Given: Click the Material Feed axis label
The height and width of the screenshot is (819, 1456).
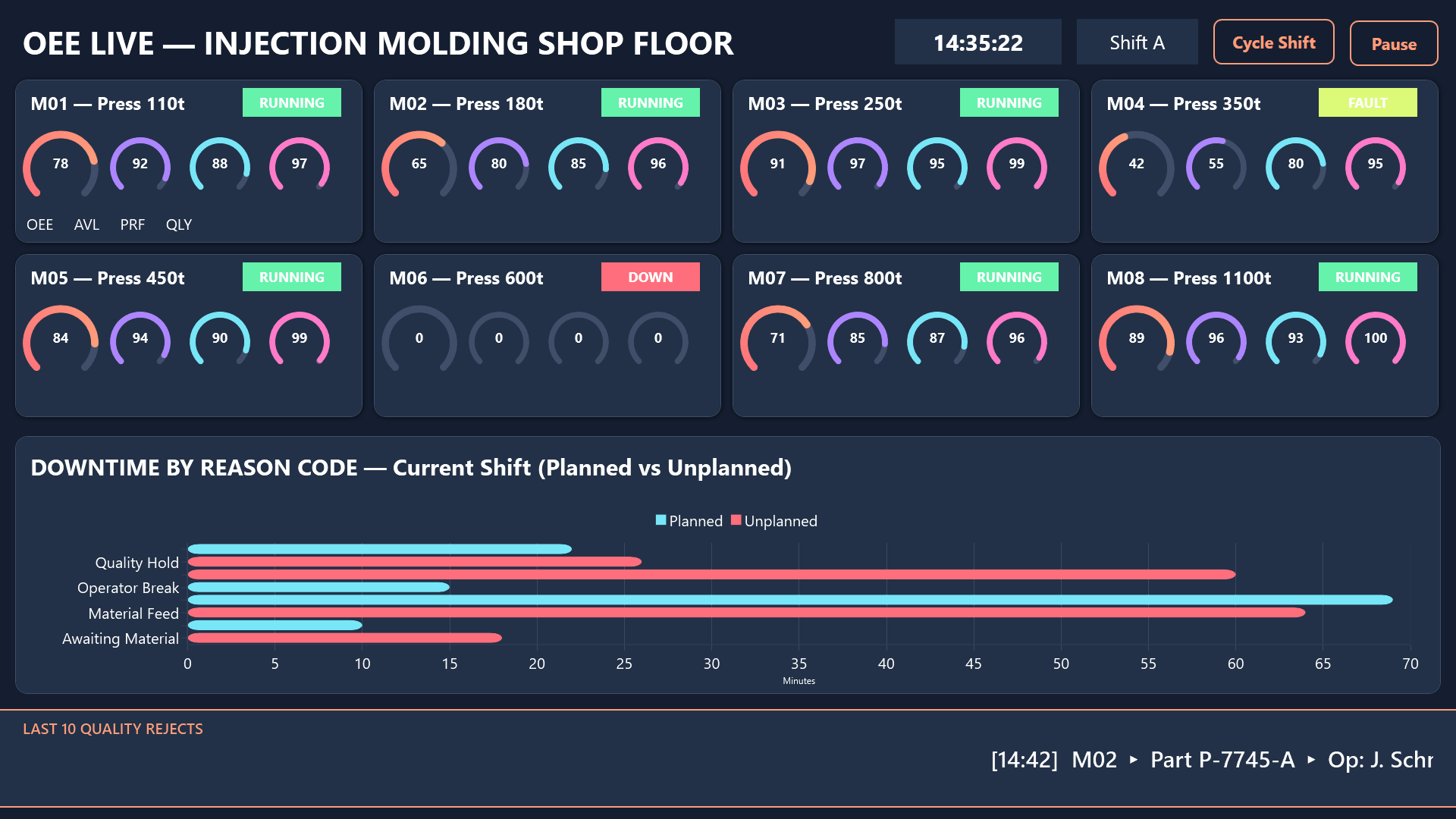Looking at the screenshot, I should [133, 613].
